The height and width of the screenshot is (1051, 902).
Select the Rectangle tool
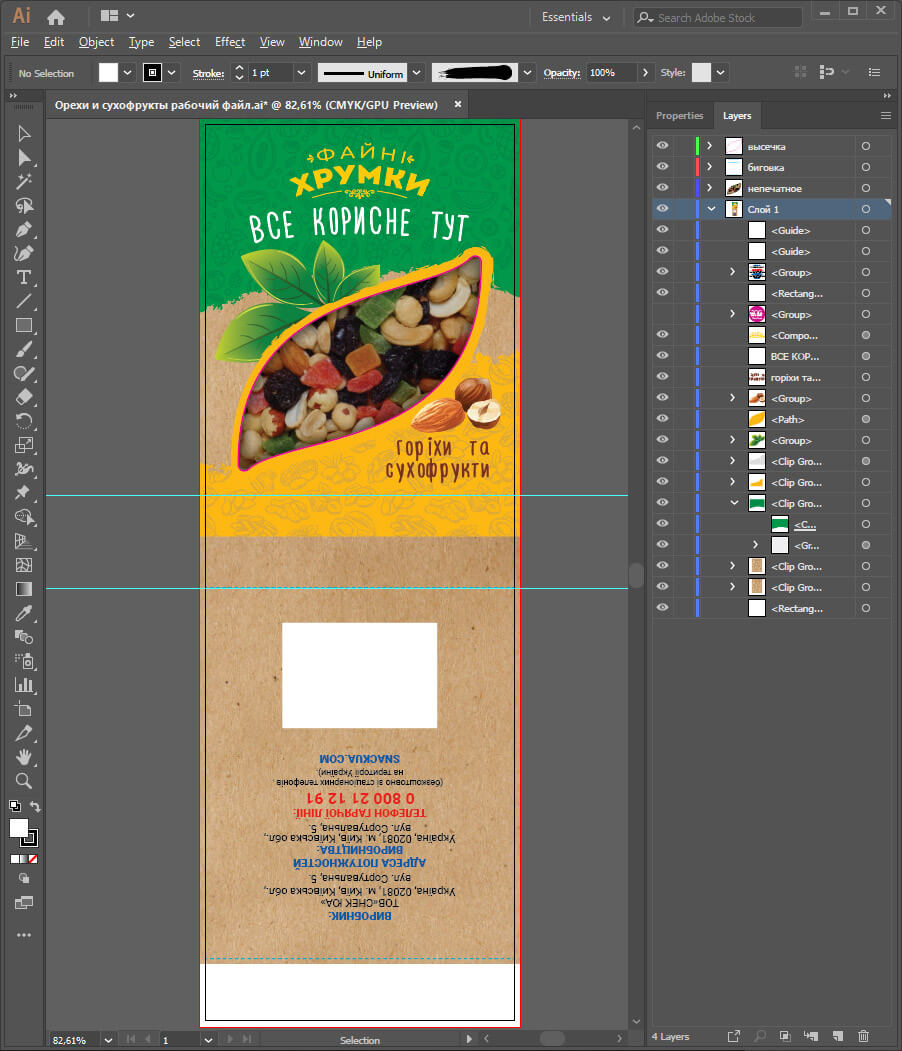click(x=24, y=326)
